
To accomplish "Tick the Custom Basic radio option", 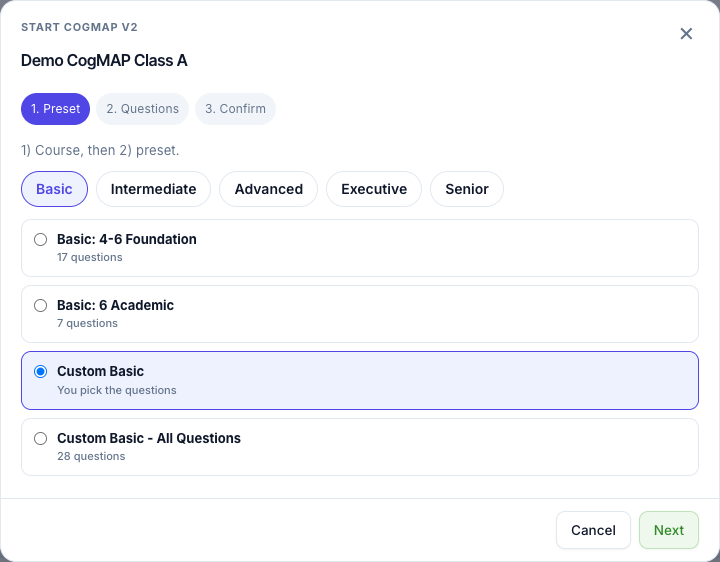I will pyautogui.click(x=40, y=371).
